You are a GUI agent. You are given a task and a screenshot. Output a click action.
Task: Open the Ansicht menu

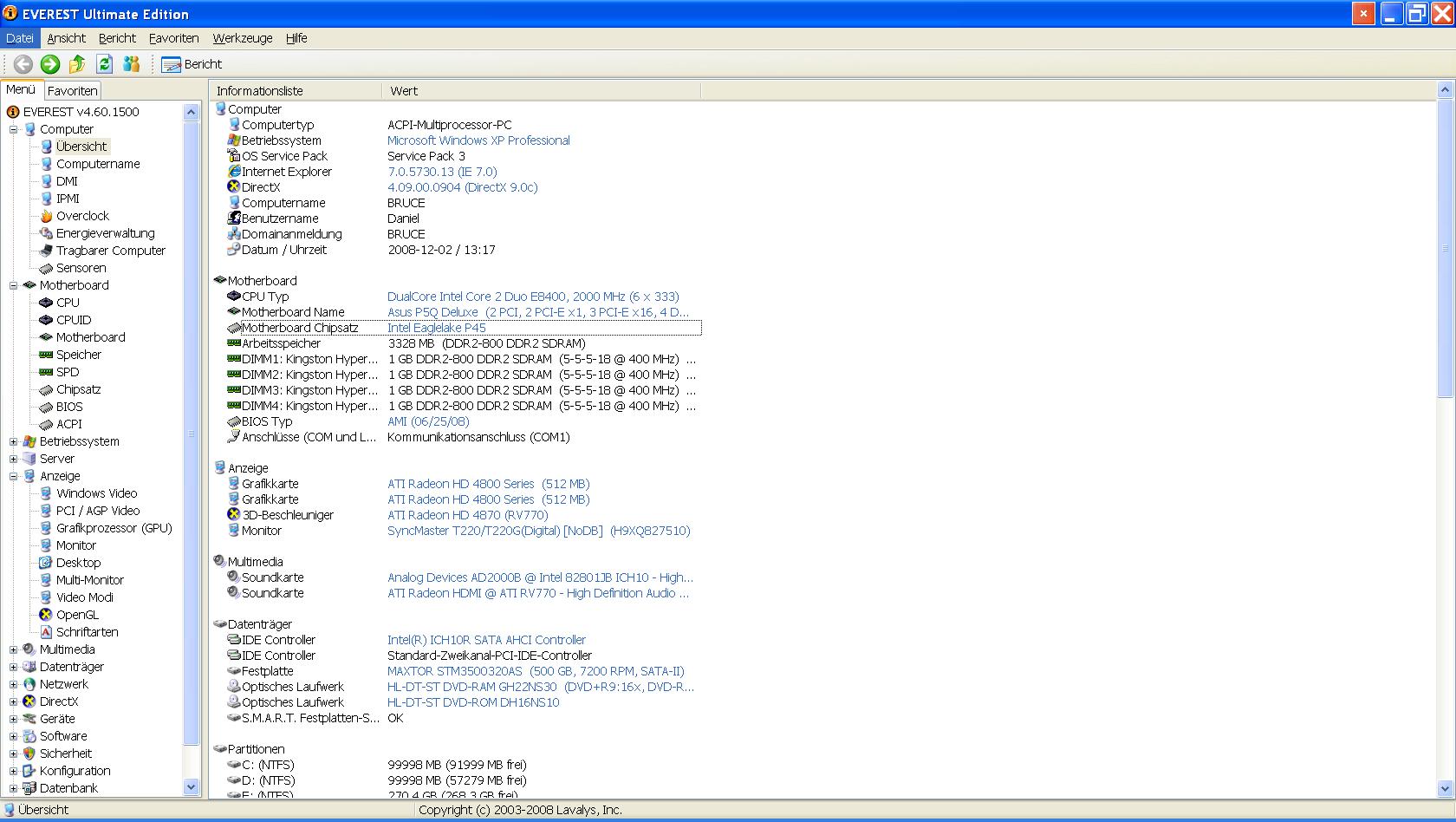coord(66,38)
